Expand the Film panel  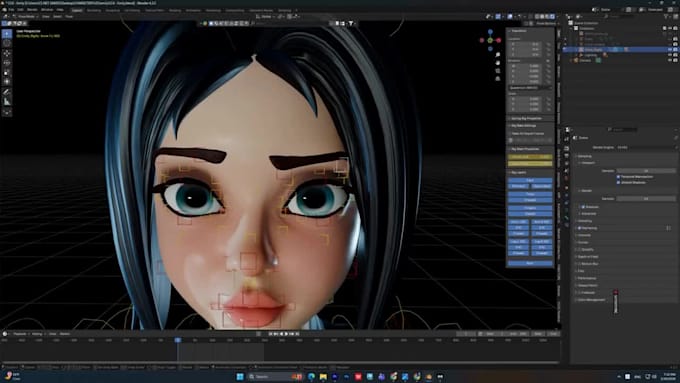click(x=581, y=271)
